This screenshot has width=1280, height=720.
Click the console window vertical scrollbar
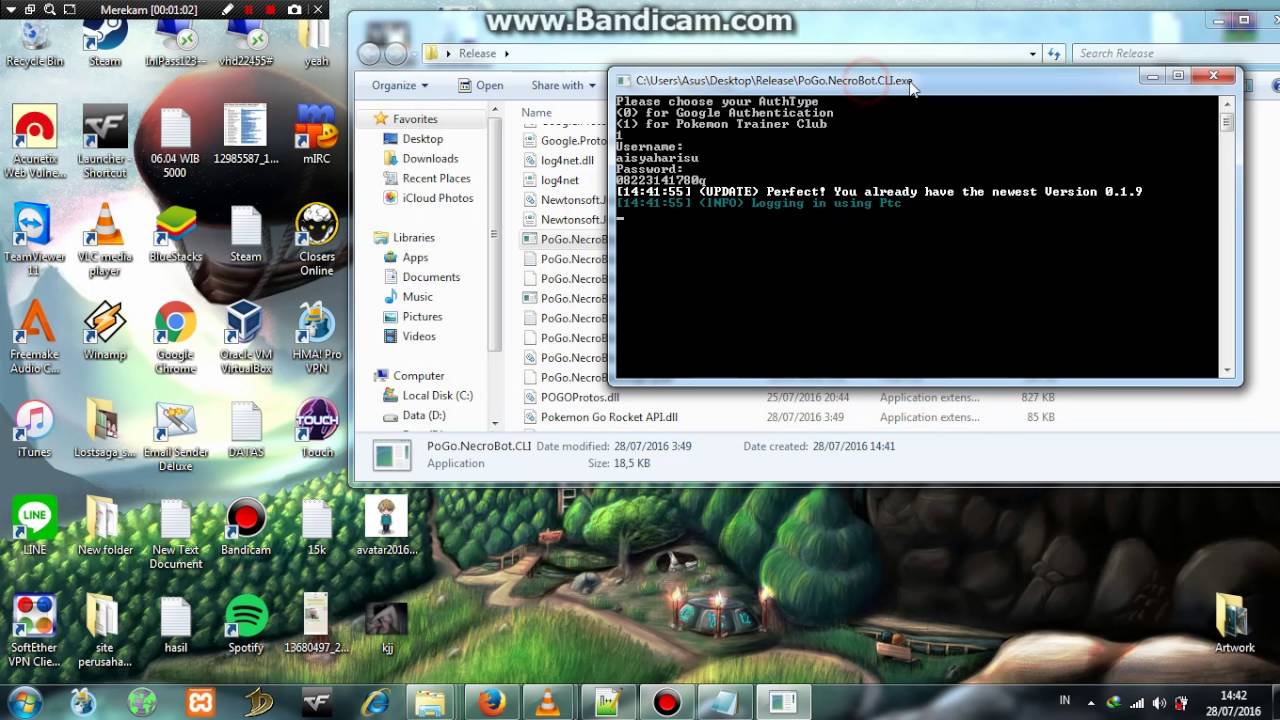point(1227,235)
